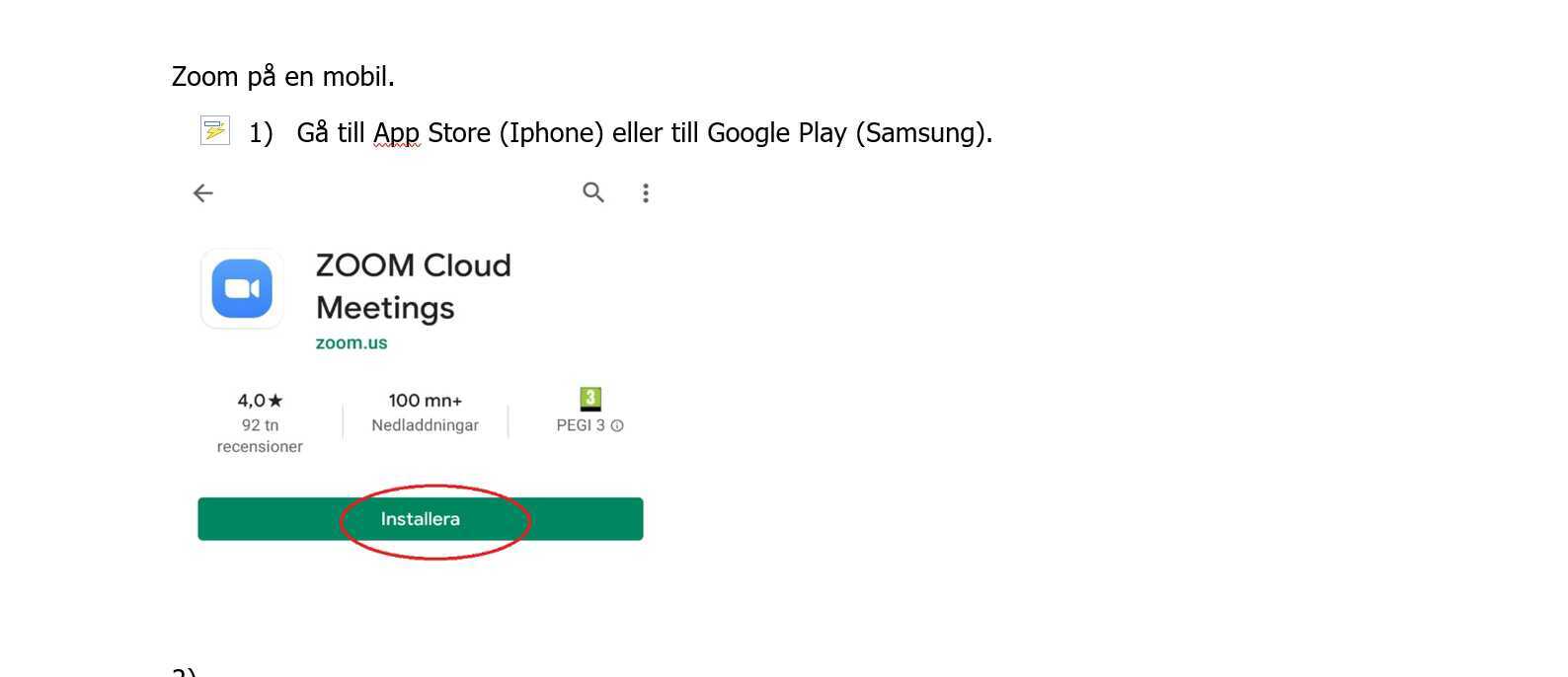Click the star in the 4,0 rating
Screen dimensions: 1568x677
(275, 401)
